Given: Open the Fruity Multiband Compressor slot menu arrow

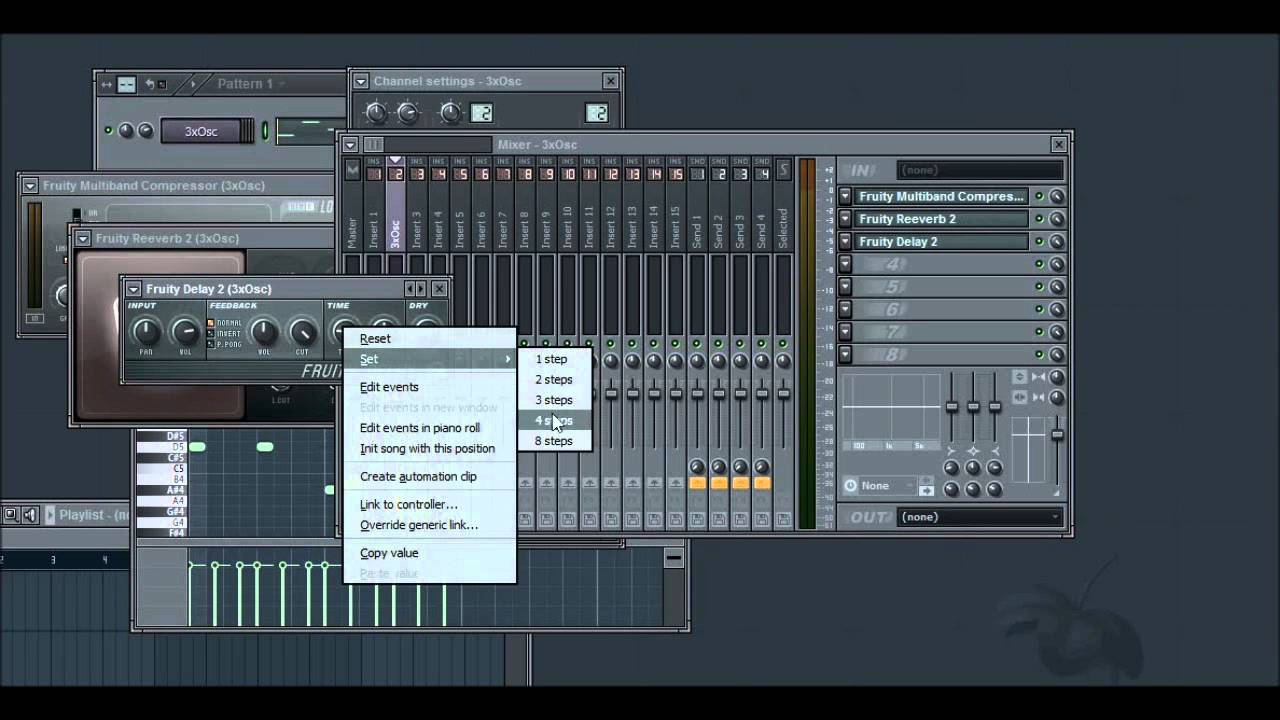Looking at the screenshot, I should point(845,197).
